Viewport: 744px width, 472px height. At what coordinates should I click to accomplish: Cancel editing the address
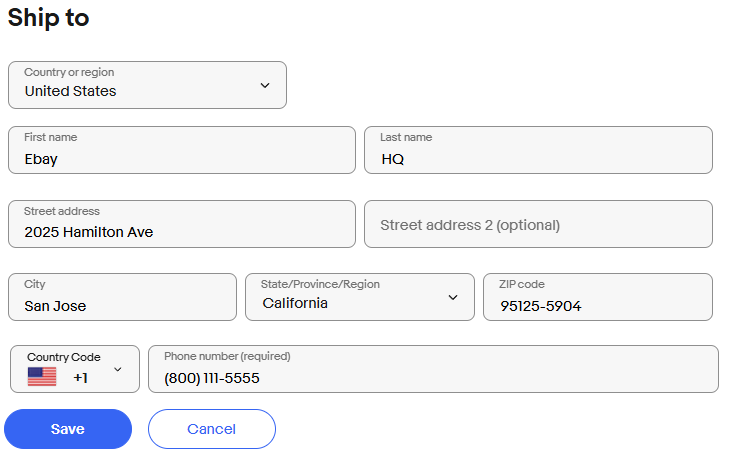pyautogui.click(x=211, y=429)
